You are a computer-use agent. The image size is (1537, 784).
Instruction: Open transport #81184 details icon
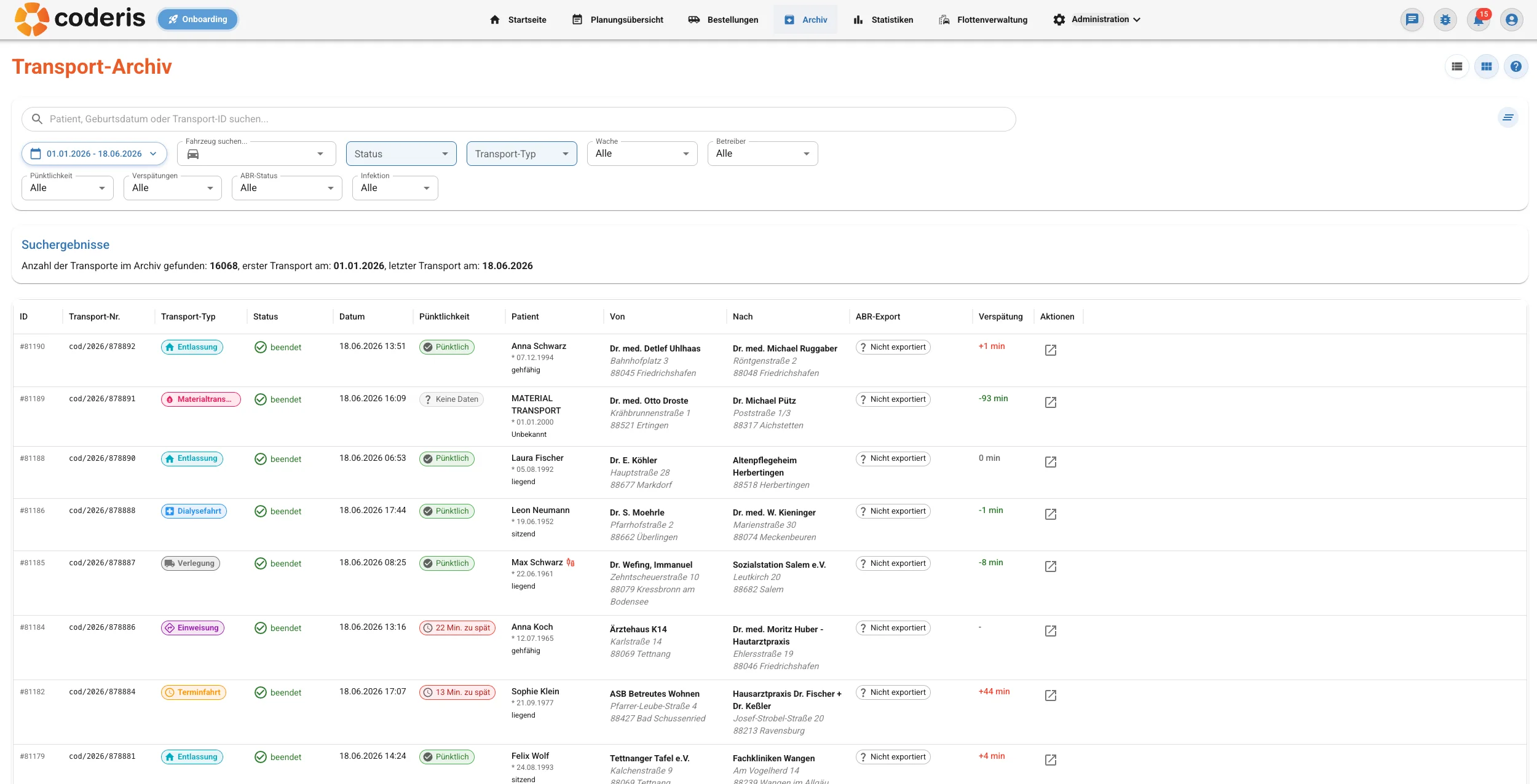pos(1051,631)
